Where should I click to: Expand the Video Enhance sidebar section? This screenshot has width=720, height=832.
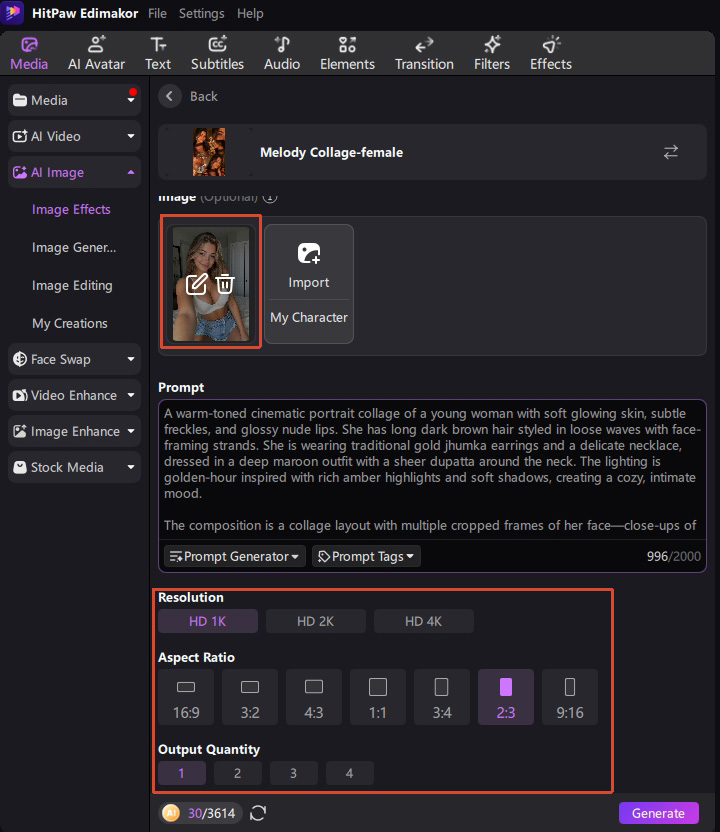pos(74,395)
